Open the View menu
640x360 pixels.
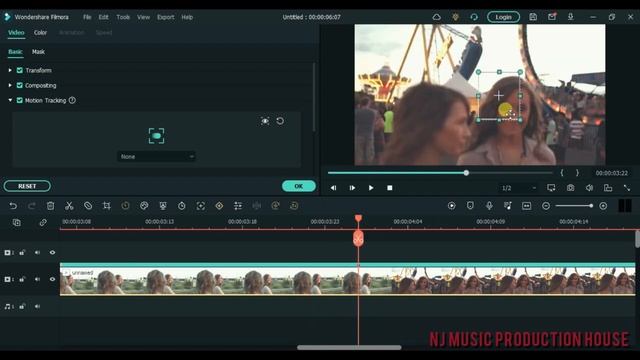pos(143,17)
